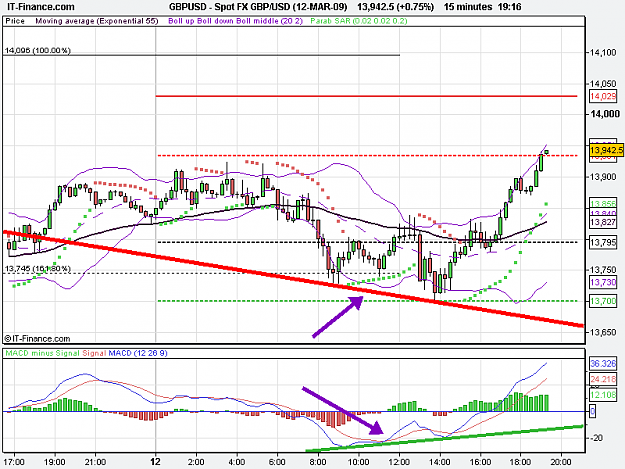This screenshot has width=625, height=469.
Task: Select the 13,795 price level tag
Action: pos(603,242)
